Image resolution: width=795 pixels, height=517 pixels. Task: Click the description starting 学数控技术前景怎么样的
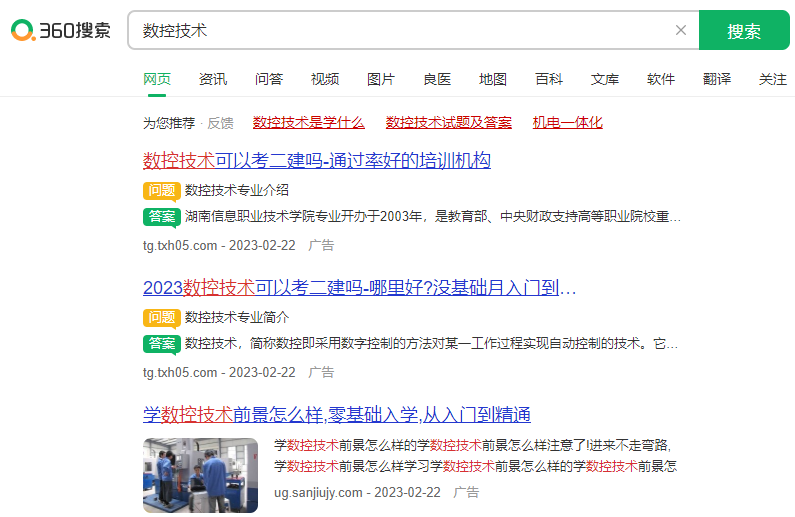476,456
